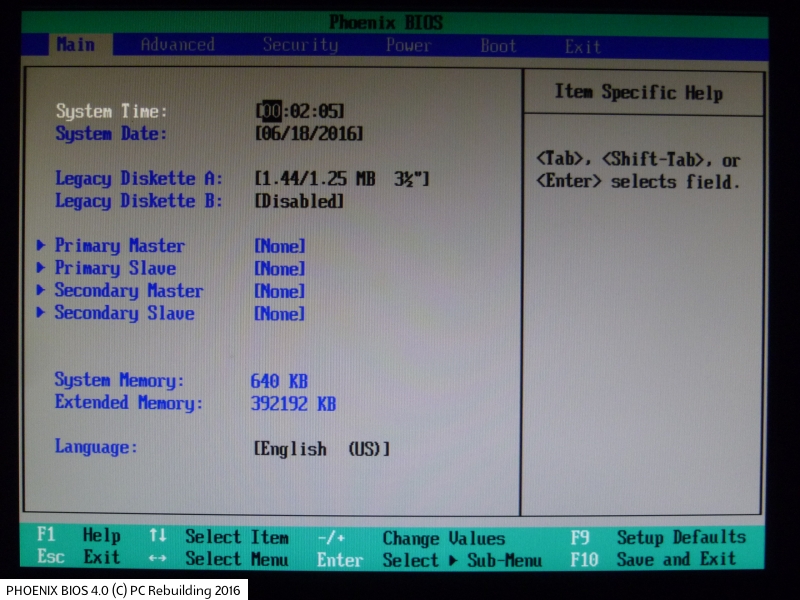Click the System Date value field
Viewport: 800px width, 600px height.
click(309, 134)
